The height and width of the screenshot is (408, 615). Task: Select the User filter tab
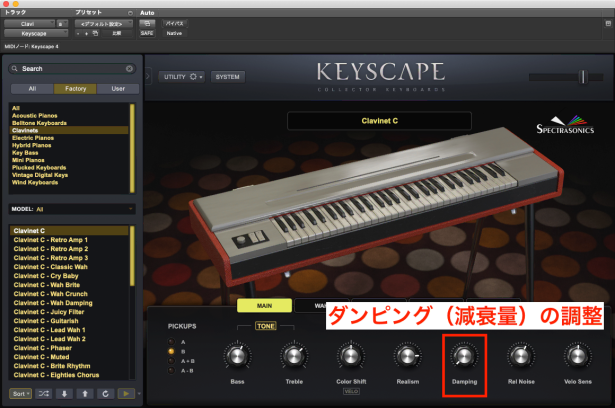point(118,89)
